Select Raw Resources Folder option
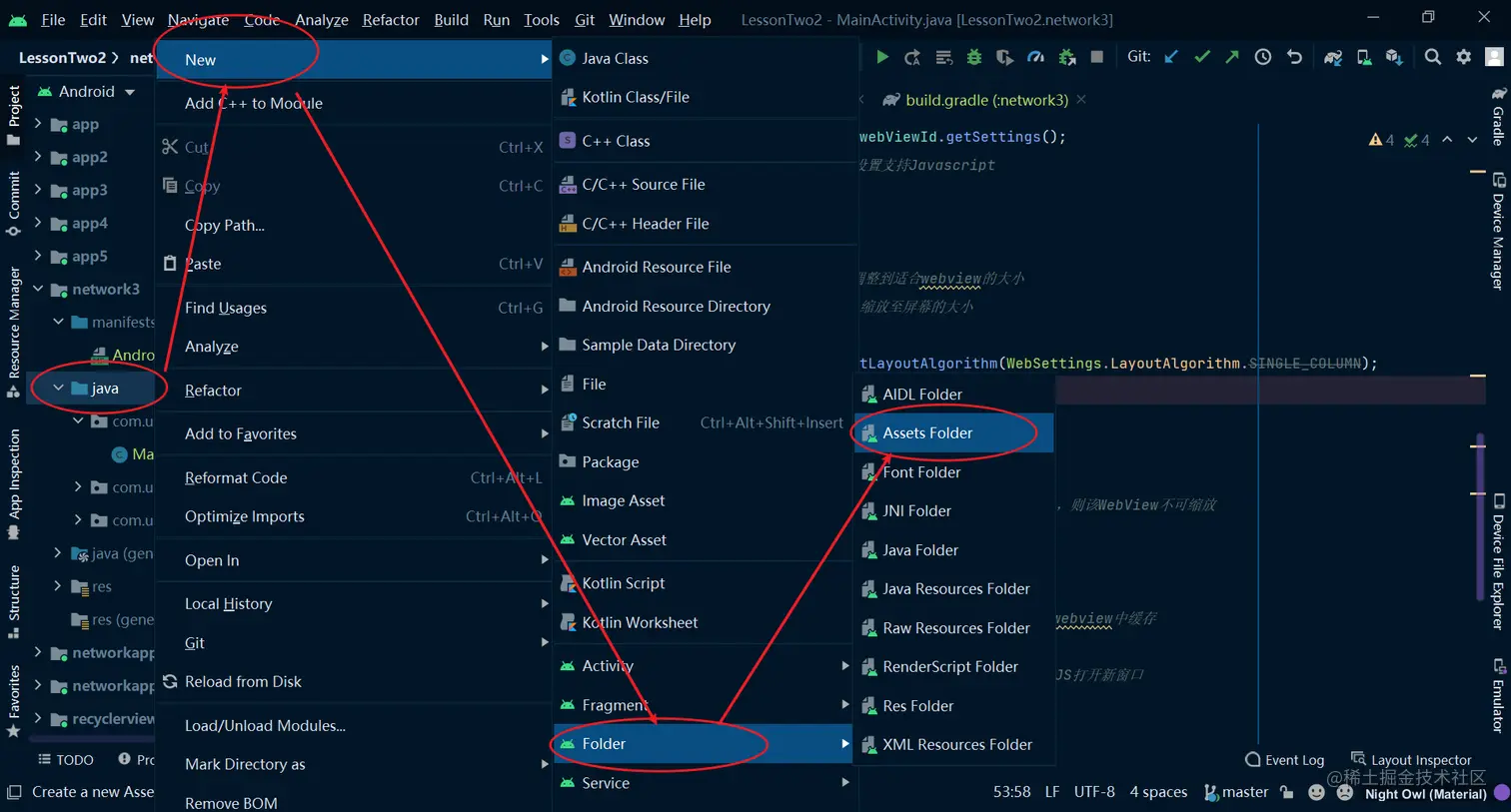Image resolution: width=1511 pixels, height=812 pixels. pyautogui.click(x=954, y=628)
